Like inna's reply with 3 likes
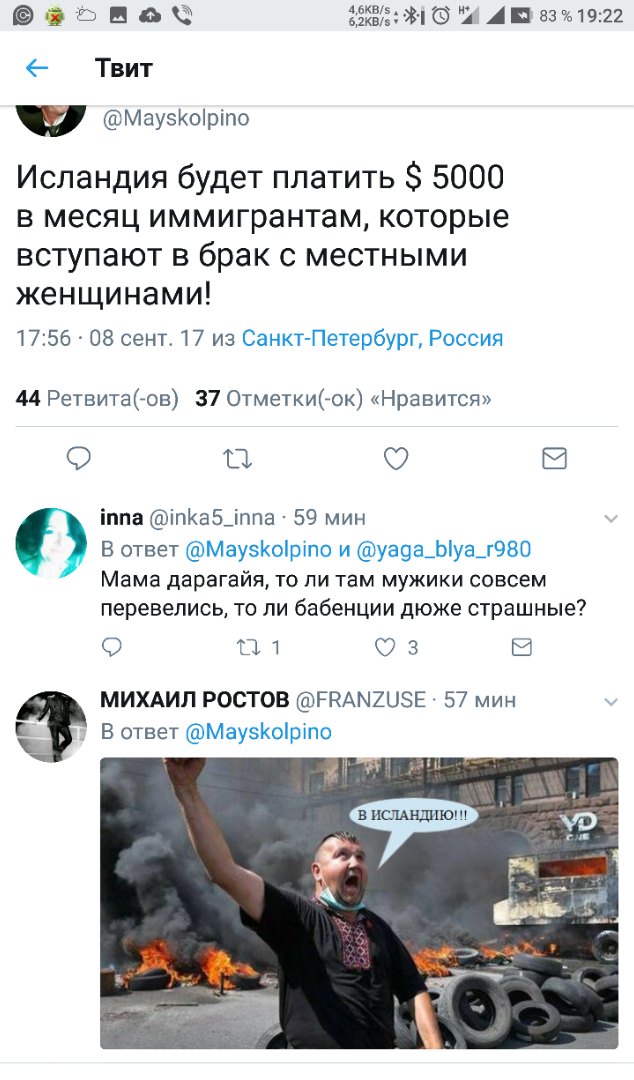 [396, 647]
